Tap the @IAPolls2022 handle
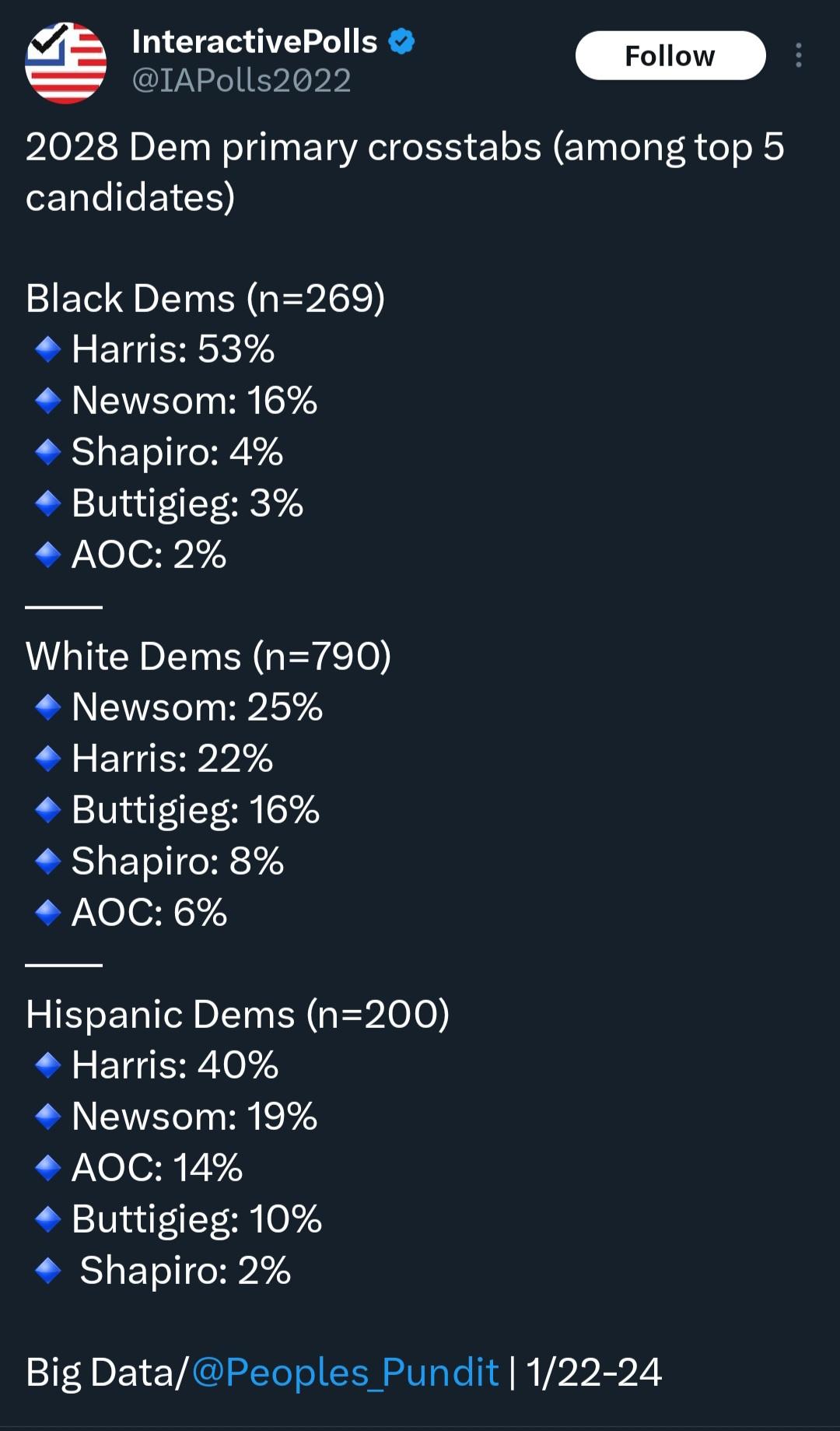 tap(241, 80)
